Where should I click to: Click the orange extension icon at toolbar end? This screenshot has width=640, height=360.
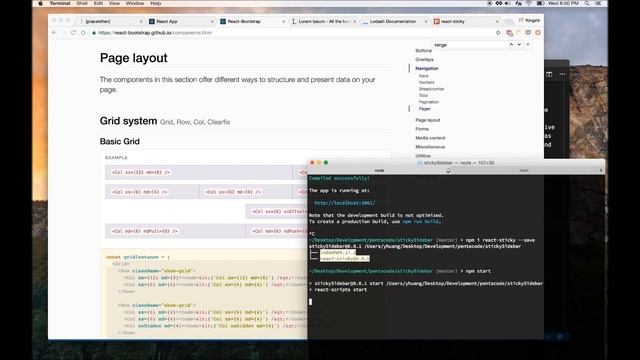(538, 33)
